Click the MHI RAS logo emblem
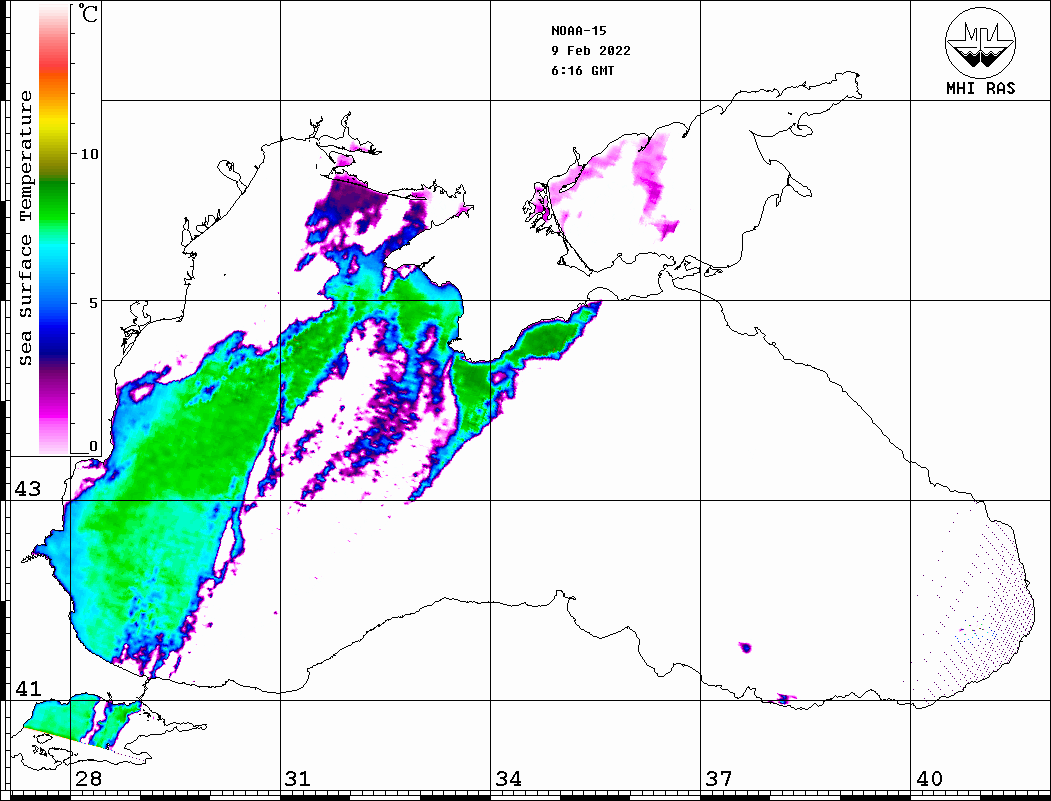1051x801 pixels. pyautogui.click(x=980, y=42)
